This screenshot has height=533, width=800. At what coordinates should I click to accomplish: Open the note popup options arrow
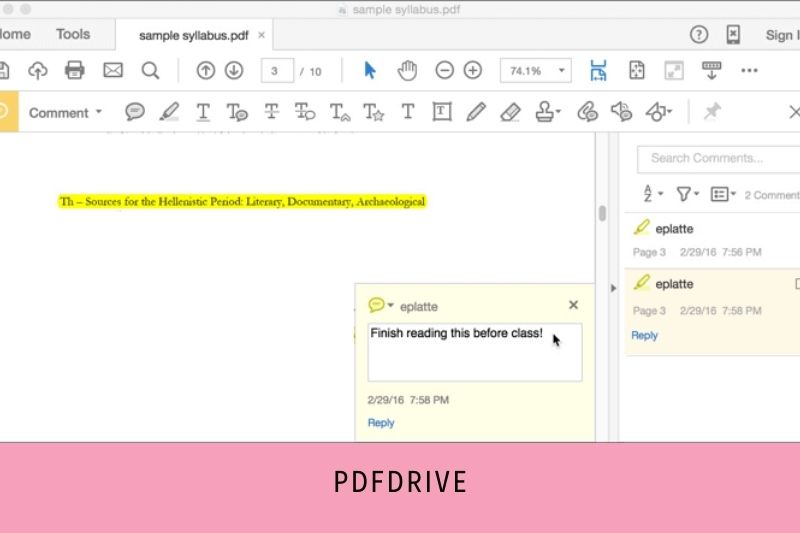pos(390,305)
